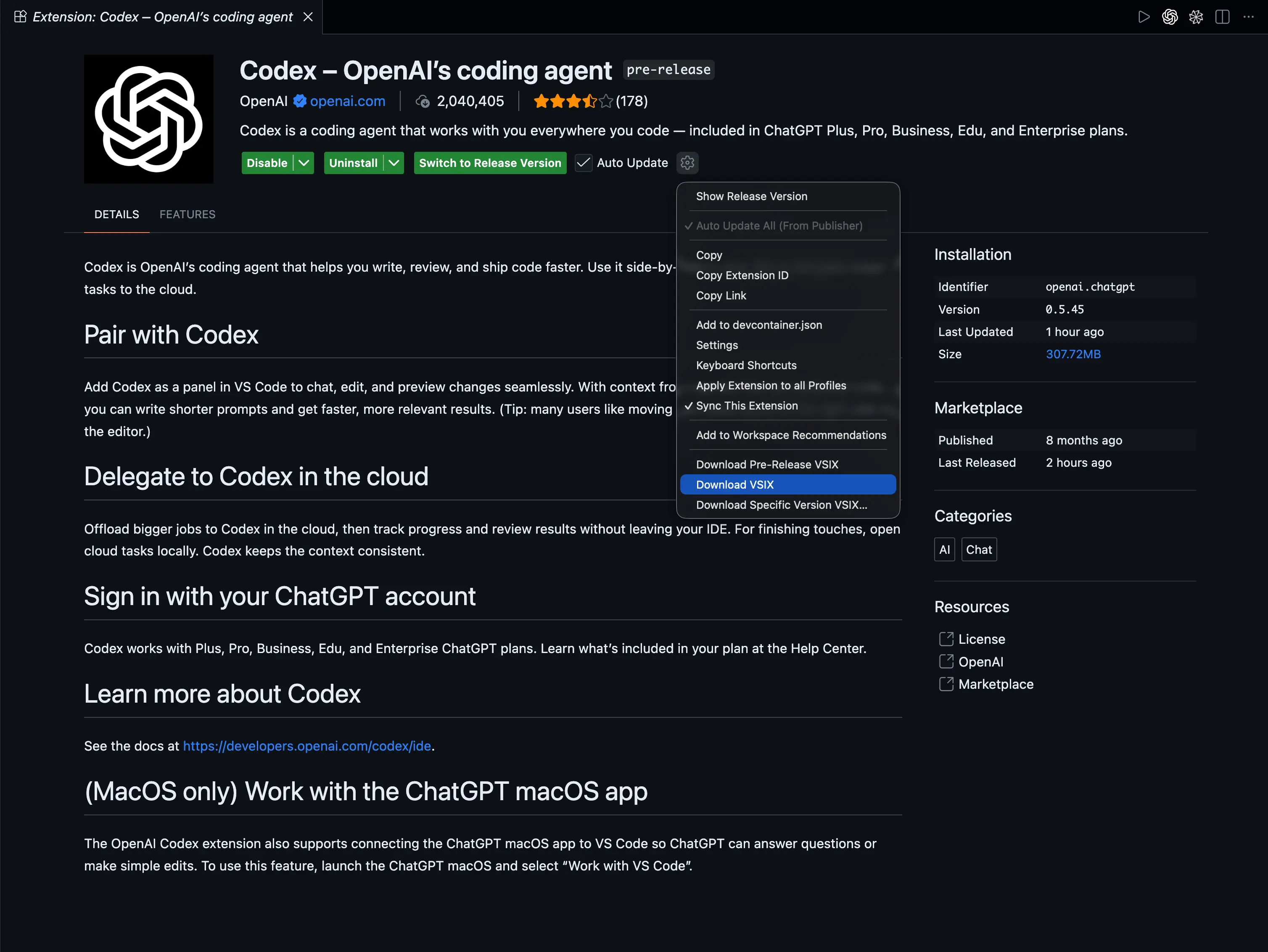Click the Switch to Release Version button
Screen dimensions: 1268x952
point(490,163)
